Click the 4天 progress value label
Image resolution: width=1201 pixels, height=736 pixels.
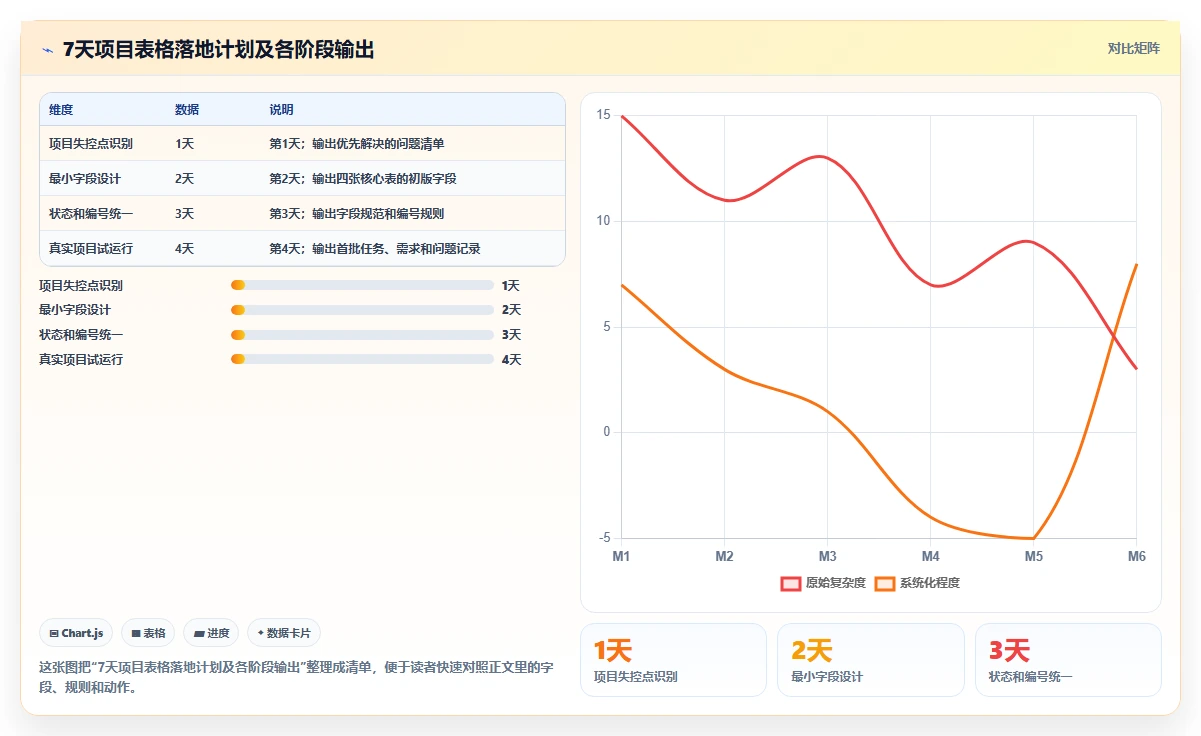pyautogui.click(x=511, y=359)
